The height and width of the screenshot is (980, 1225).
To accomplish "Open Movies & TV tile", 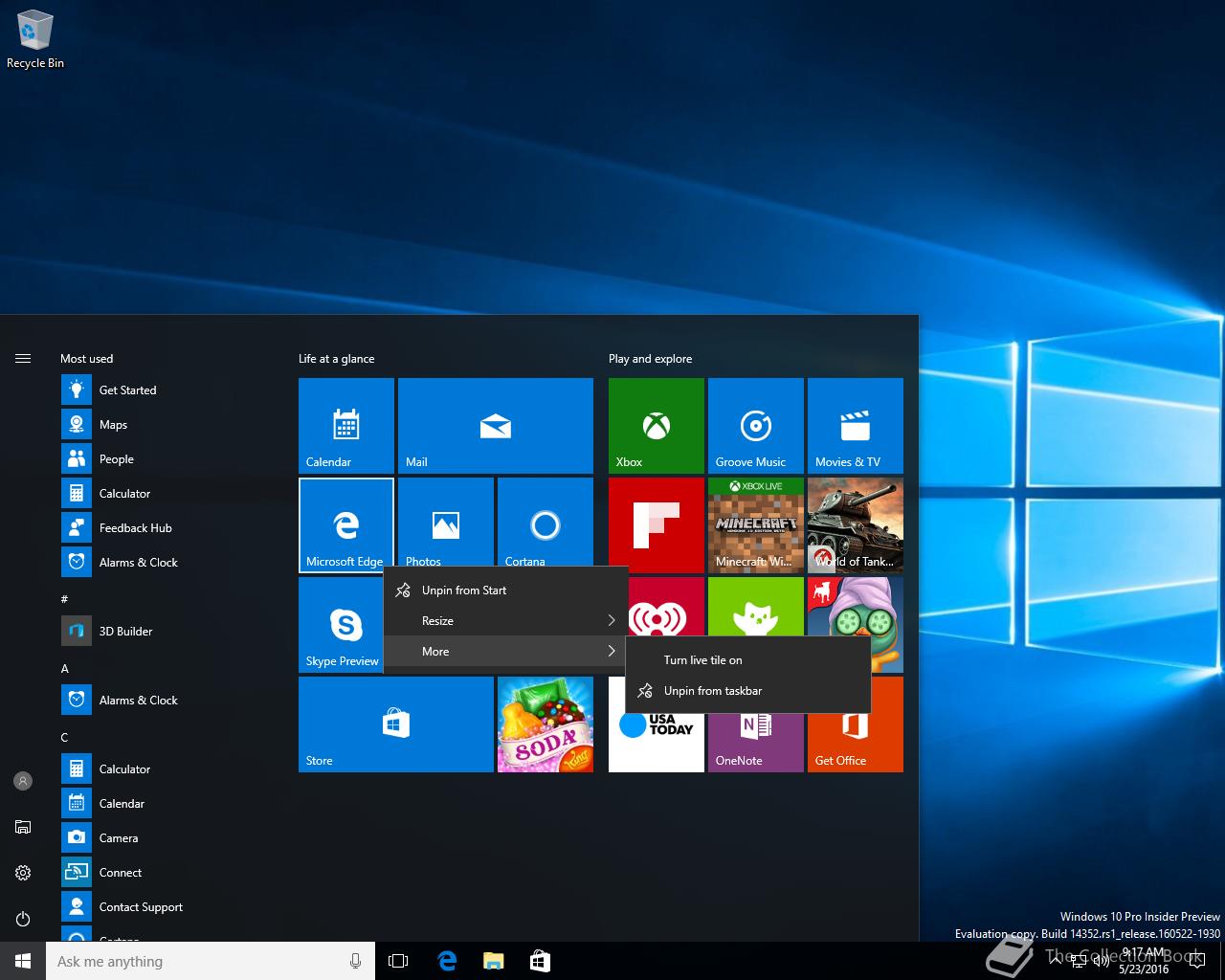I will (x=856, y=426).
